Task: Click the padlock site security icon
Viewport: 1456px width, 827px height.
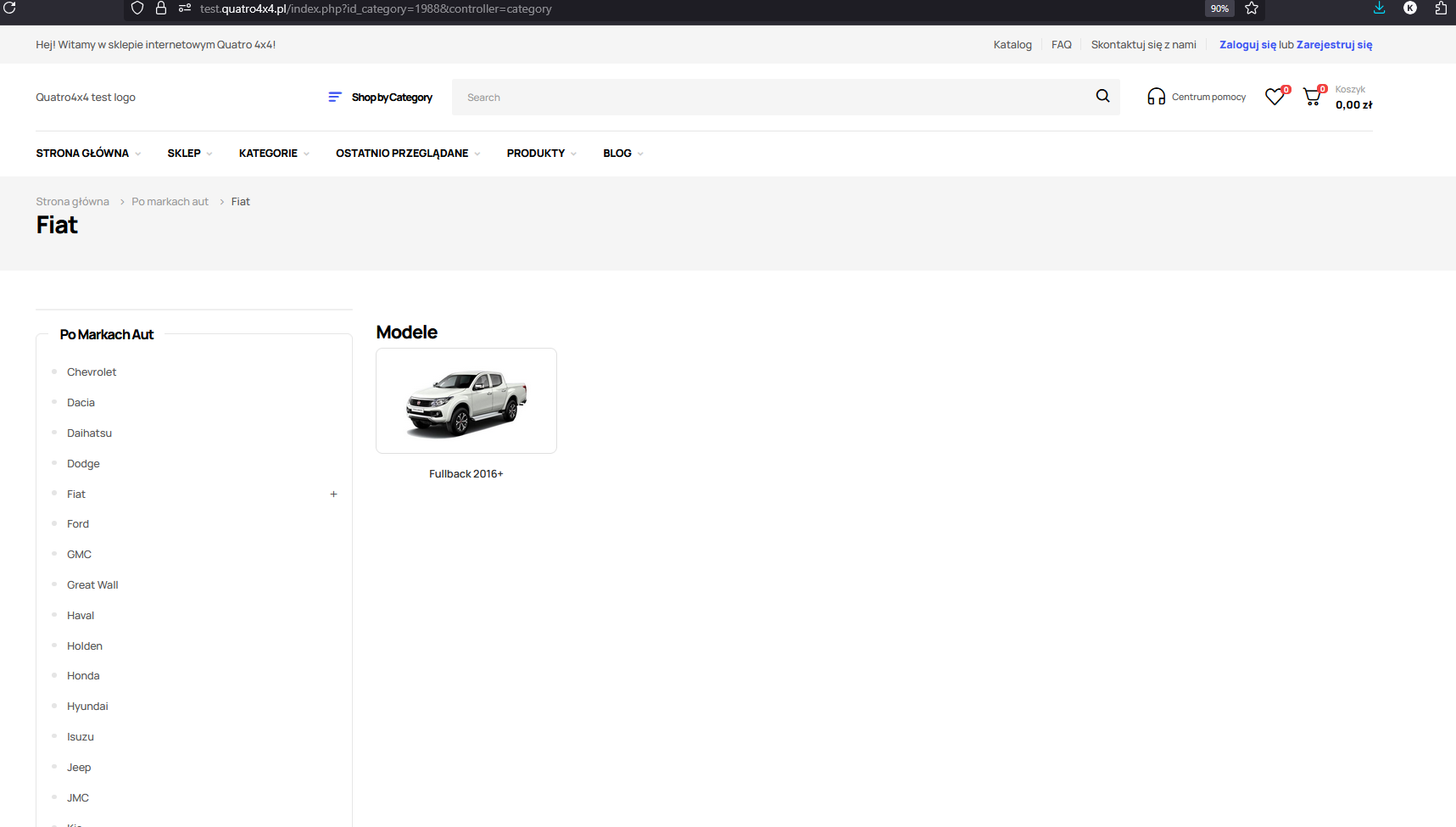Action: coord(161,8)
